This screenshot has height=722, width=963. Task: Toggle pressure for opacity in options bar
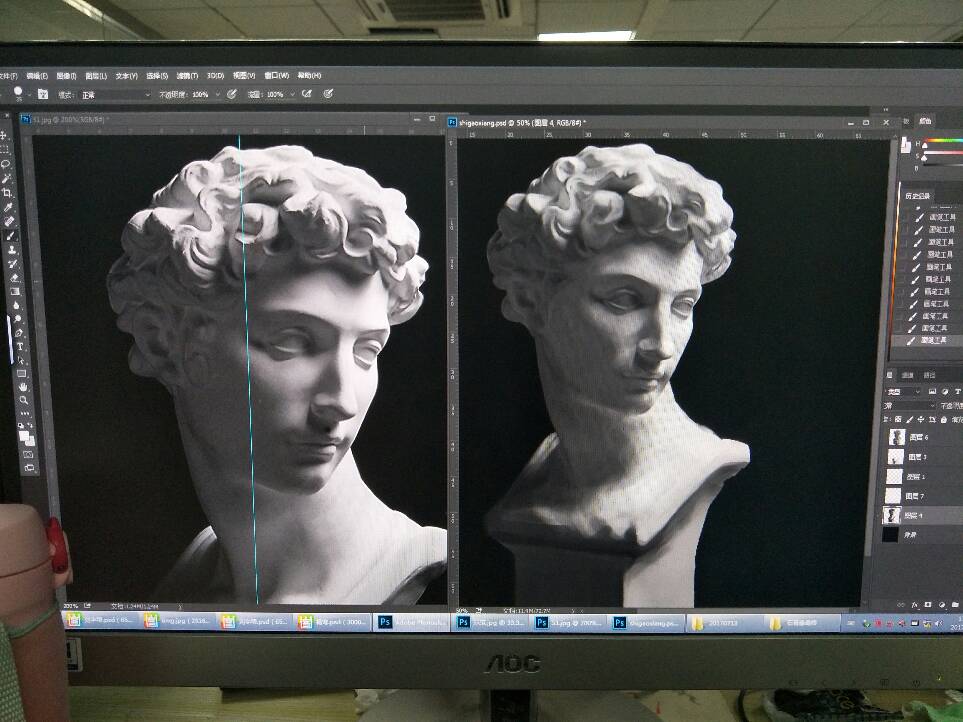point(232,94)
